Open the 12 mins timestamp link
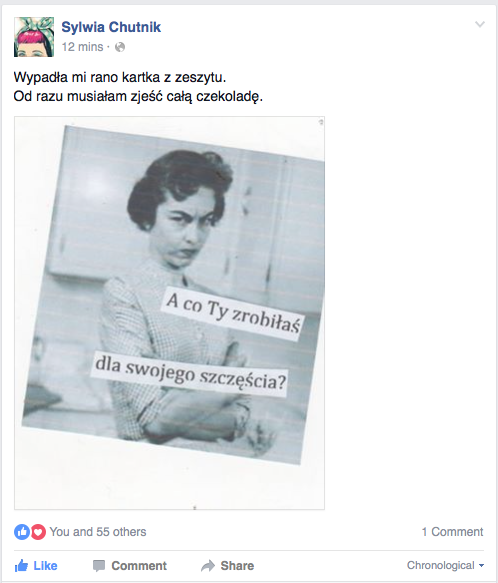This screenshot has height=583, width=498. click(82, 47)
